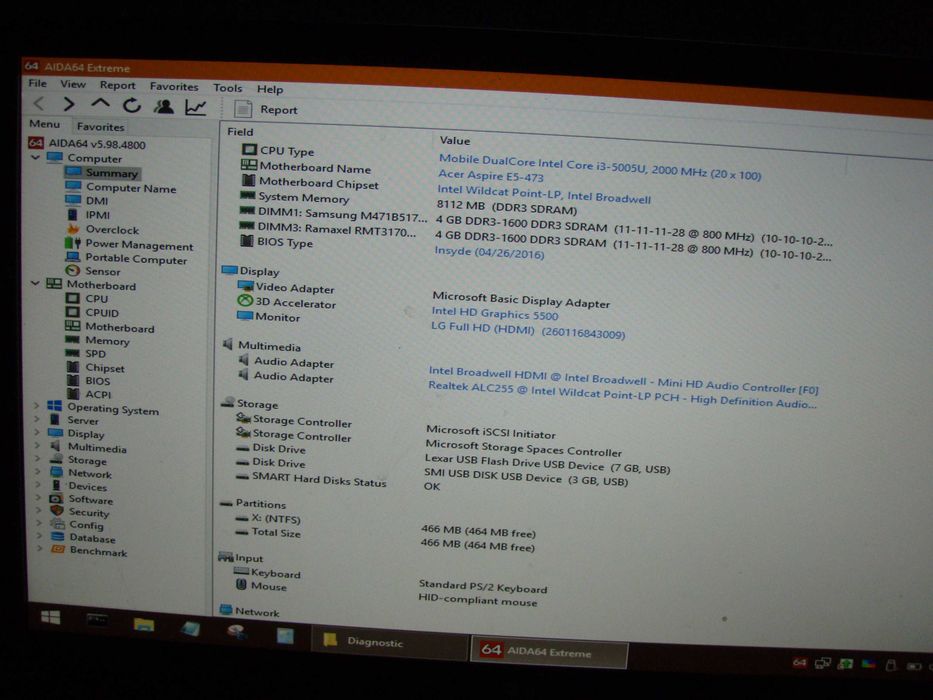Click the Field column header
Image resolution: width=933 pixels, height=700 pixels.
tap(240, 132)
